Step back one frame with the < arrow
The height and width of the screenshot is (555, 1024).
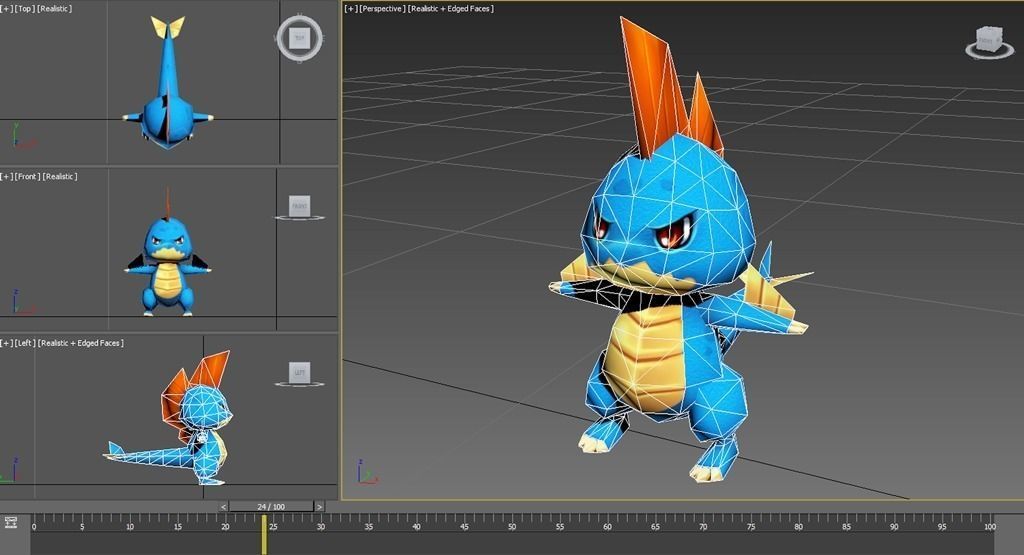click(223, 507)
